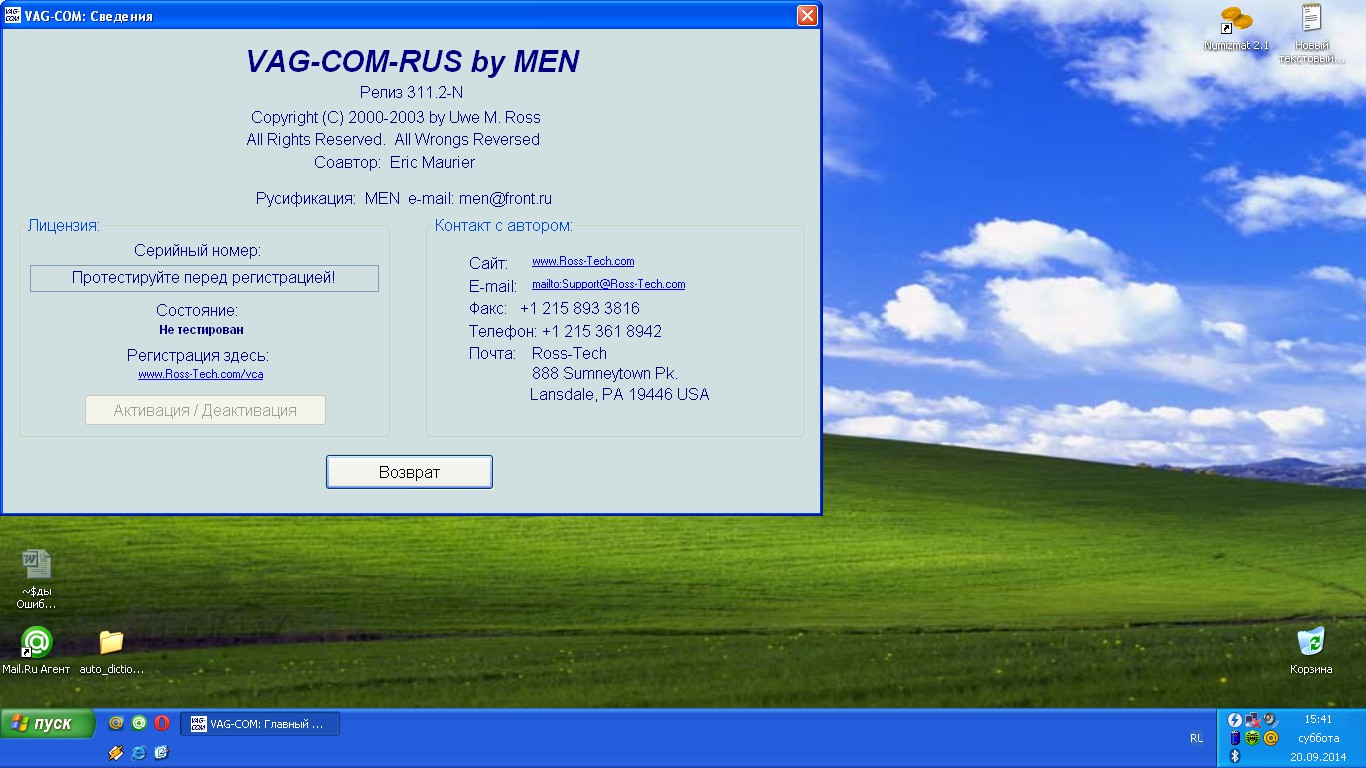Launch Opera from quick launch

tap(162, 723)
